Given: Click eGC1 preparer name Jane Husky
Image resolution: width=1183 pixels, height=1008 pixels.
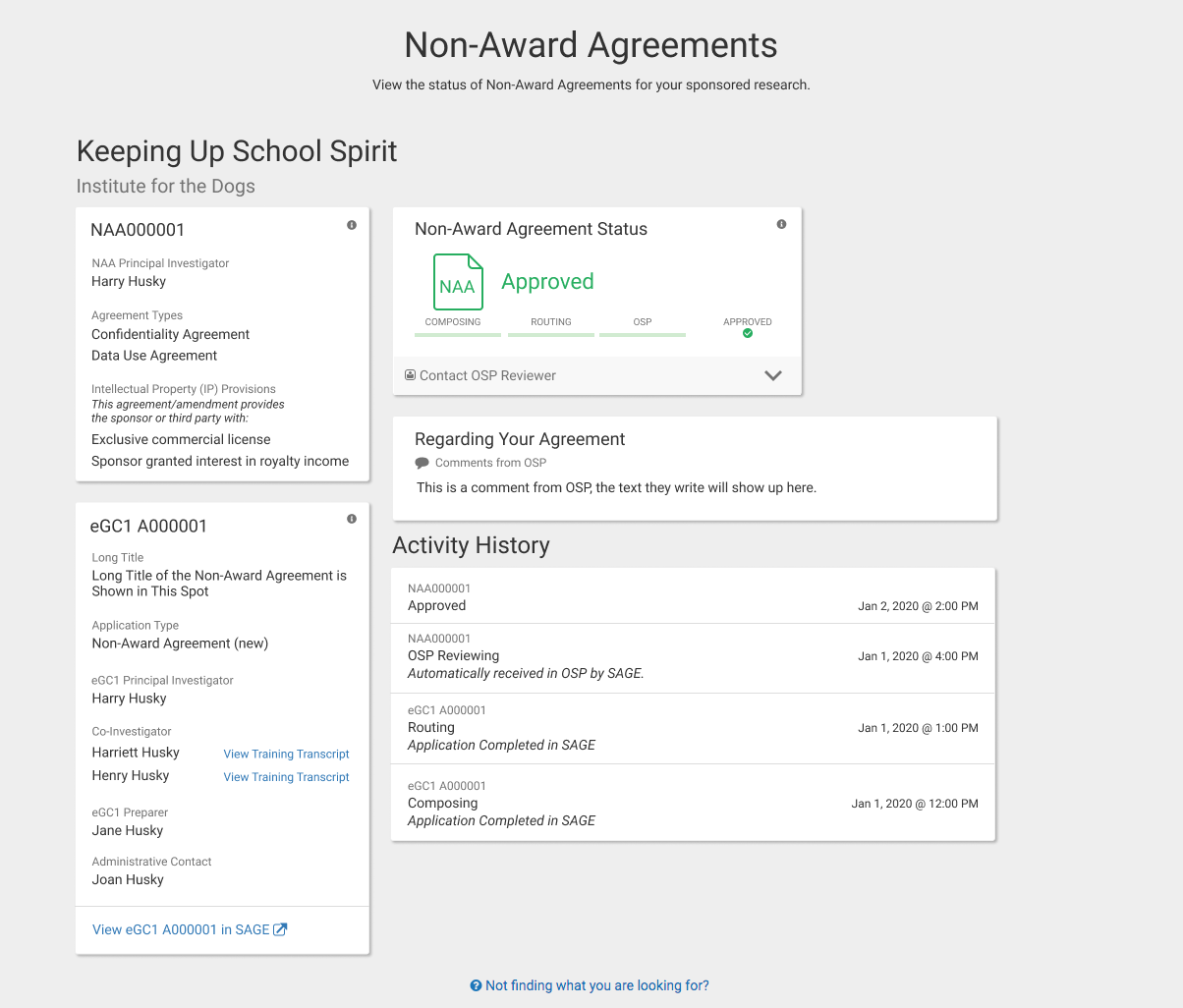Looking at the screenshot, I should (x=128, y=830).
